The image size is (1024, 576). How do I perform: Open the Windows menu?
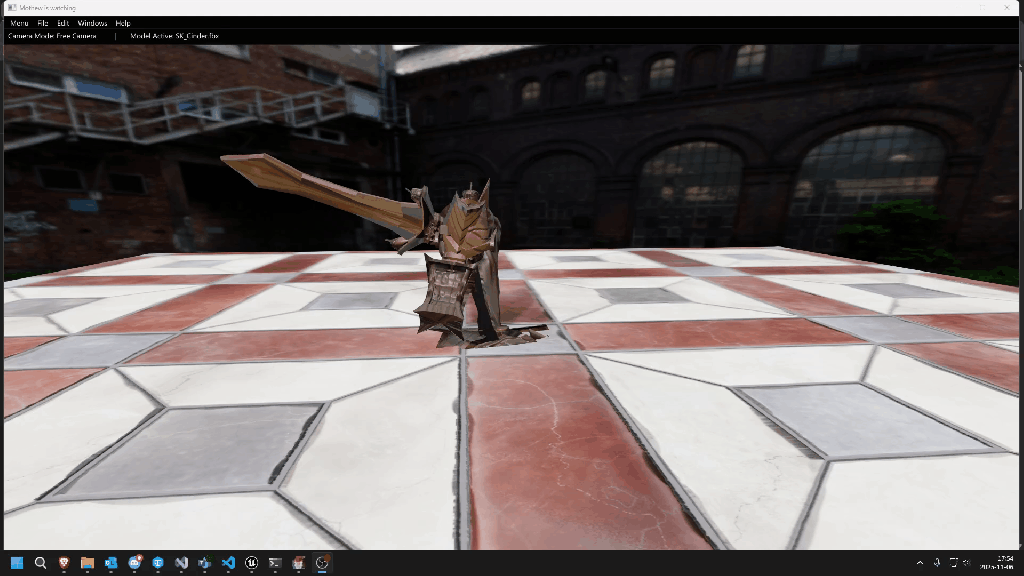click(x=92, y=23)
